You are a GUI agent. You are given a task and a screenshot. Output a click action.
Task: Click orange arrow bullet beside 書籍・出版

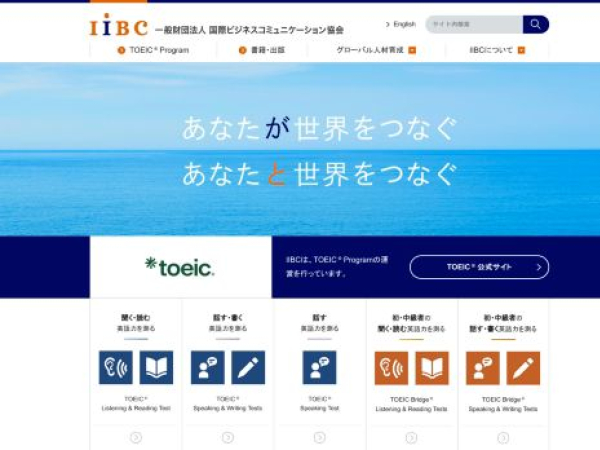coord(243,50)
